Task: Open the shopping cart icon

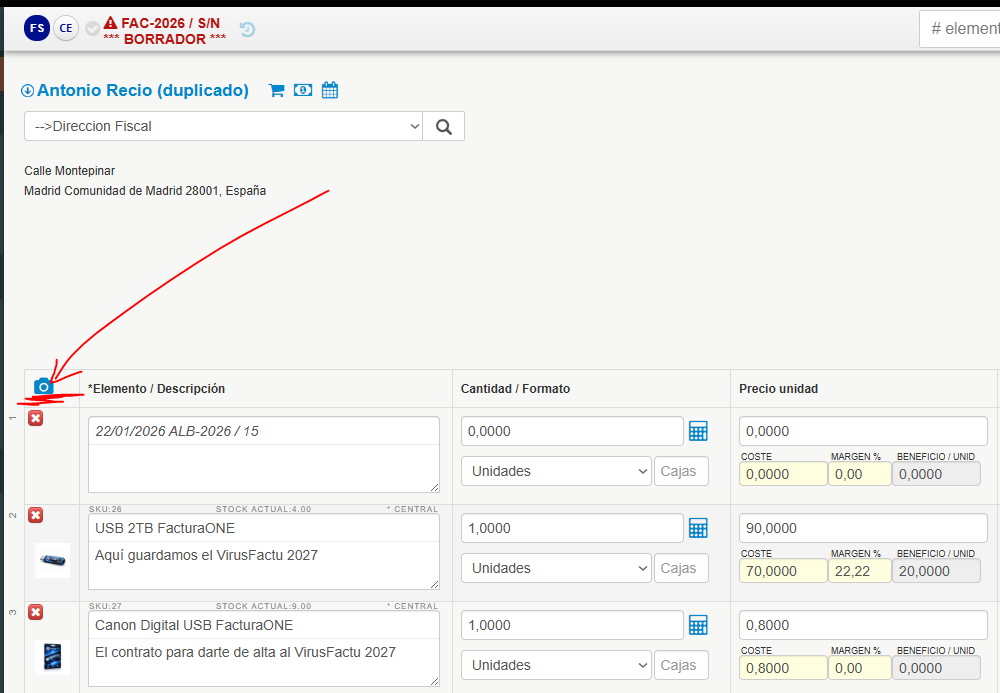Action: coord(276,91)
